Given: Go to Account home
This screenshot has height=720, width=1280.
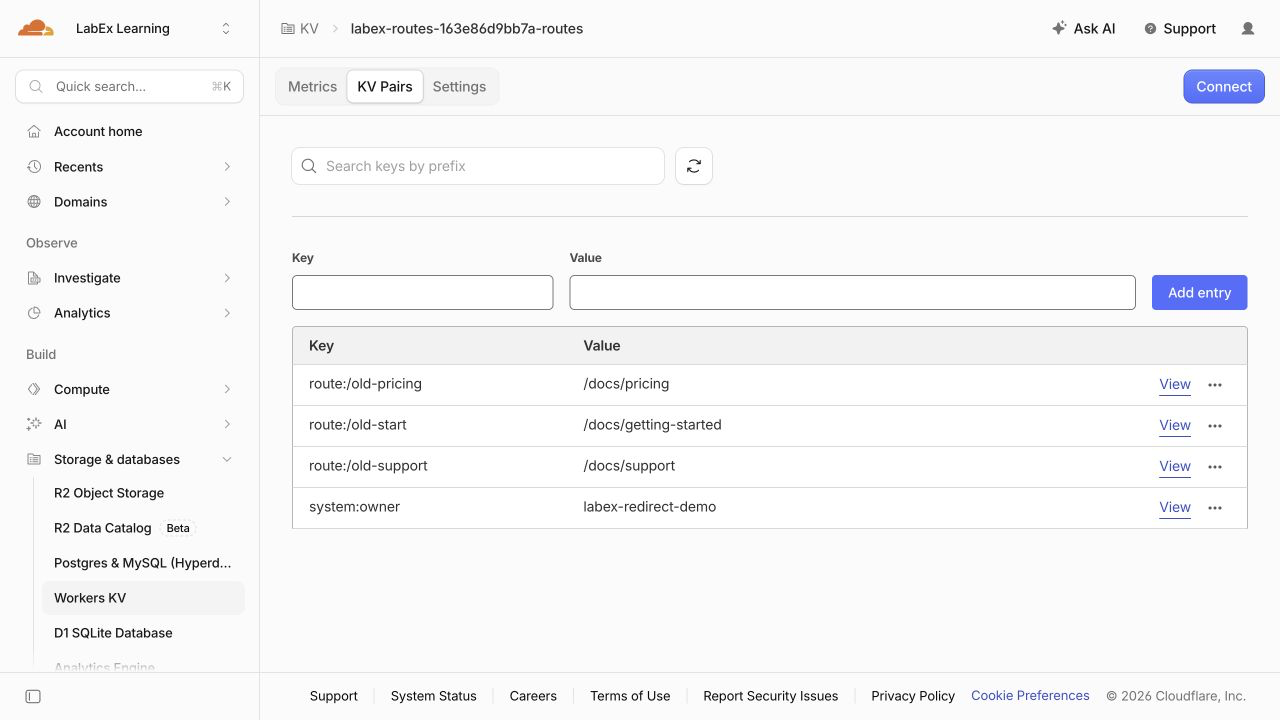Looking at the screenshot, I should click(x=98, y=131).
